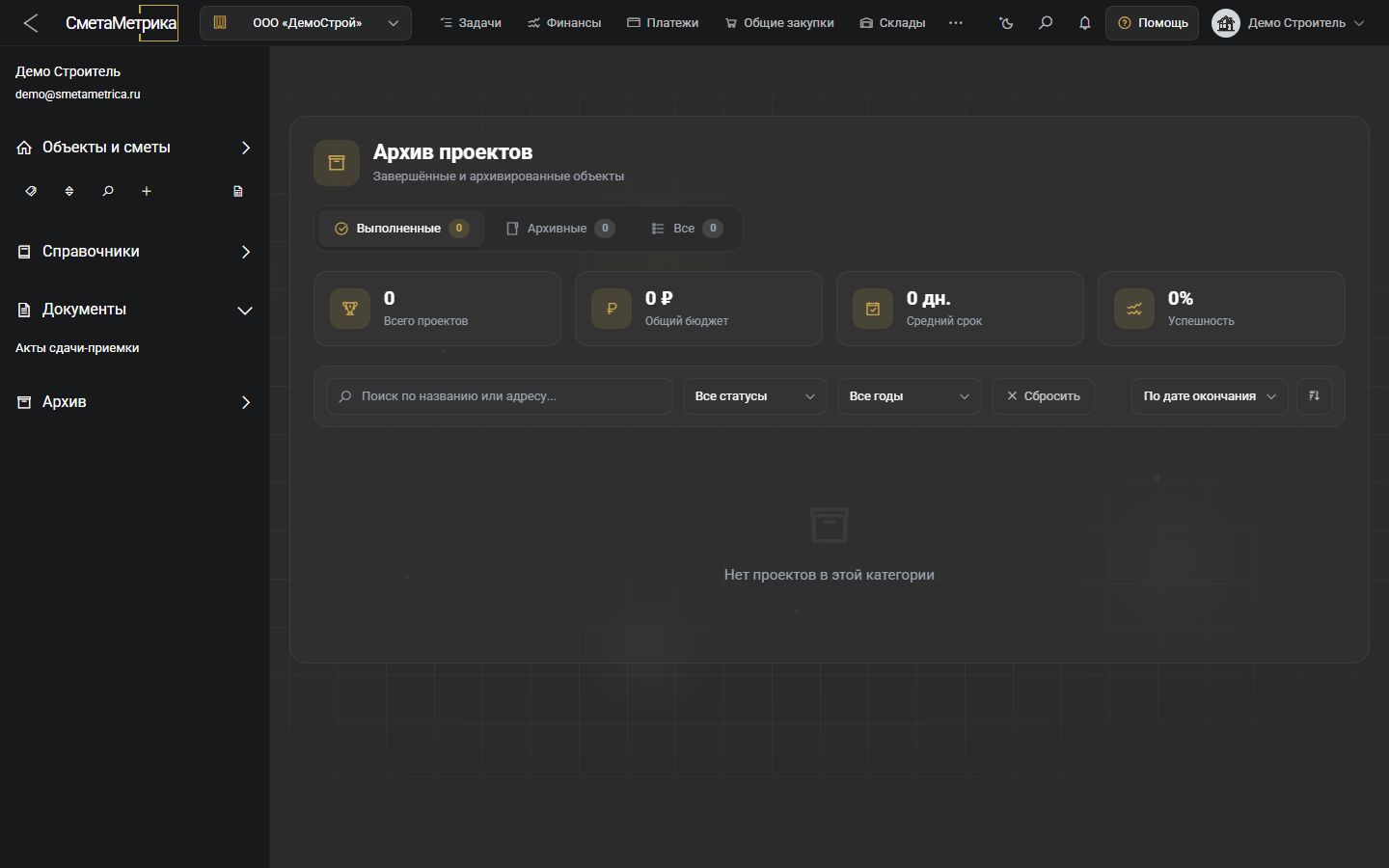This screenshot has height=868, width=1389.
Task: Open the По дате окончания sort dropdown
Action: (x=1210, y=396)
